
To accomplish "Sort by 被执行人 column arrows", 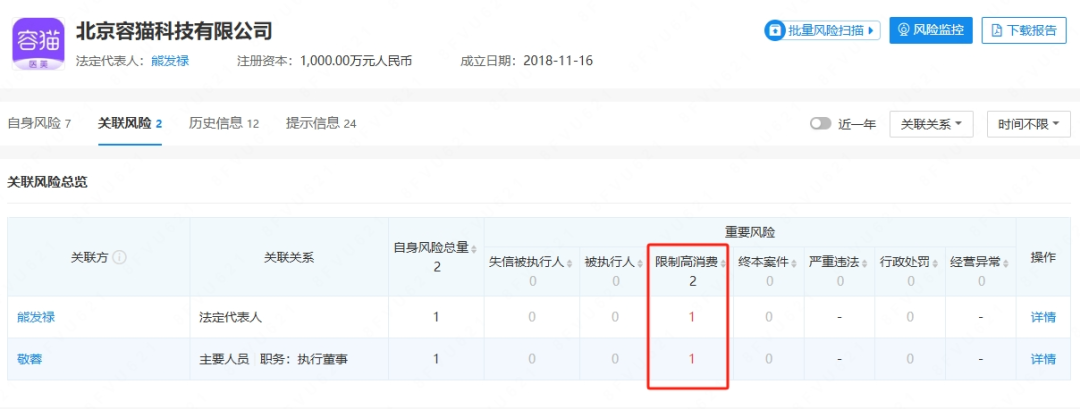I will [641, 263].
